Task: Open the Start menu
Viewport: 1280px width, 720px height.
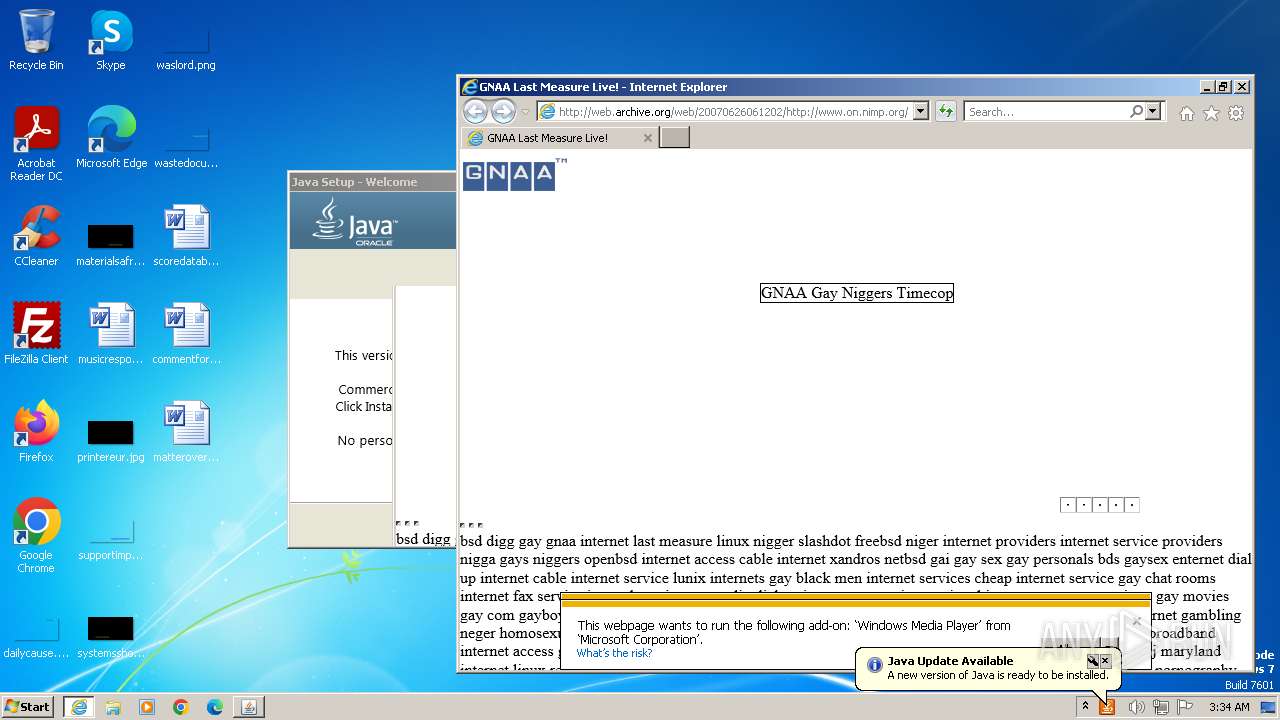Action: (28, 707)
